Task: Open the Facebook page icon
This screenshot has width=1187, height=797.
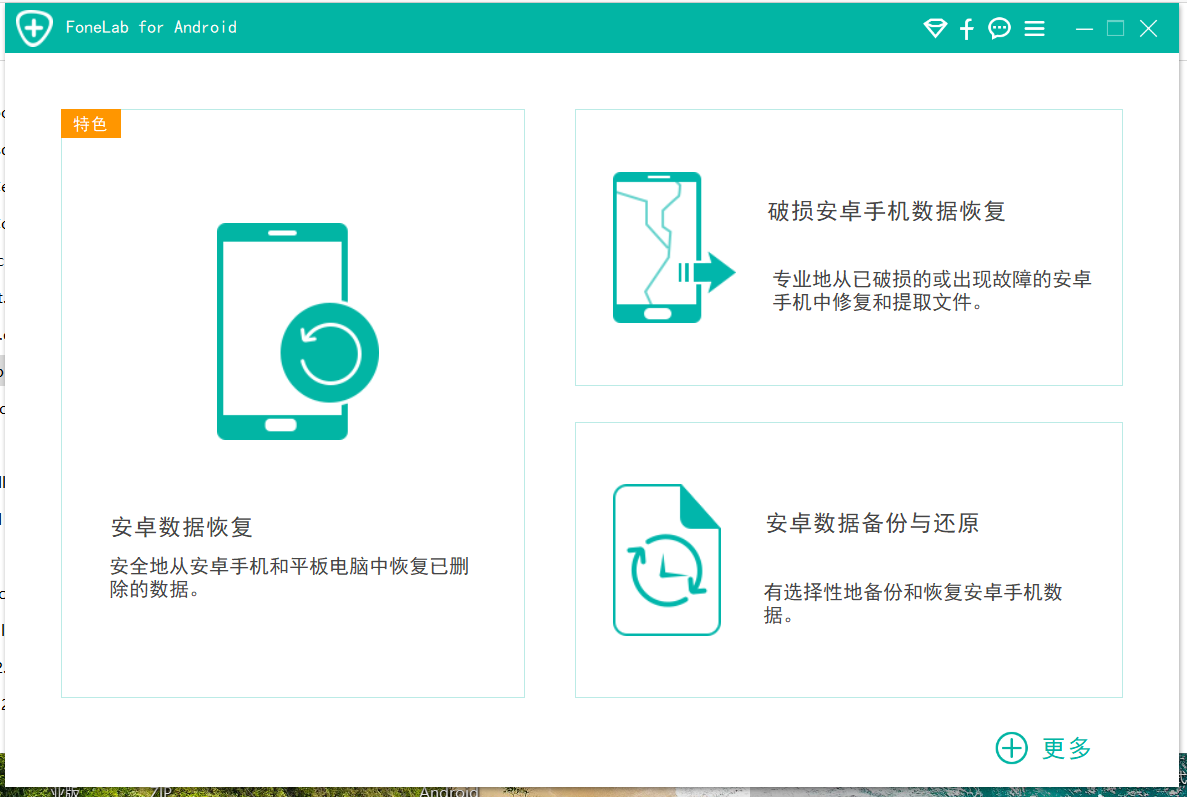Action: 967,29
